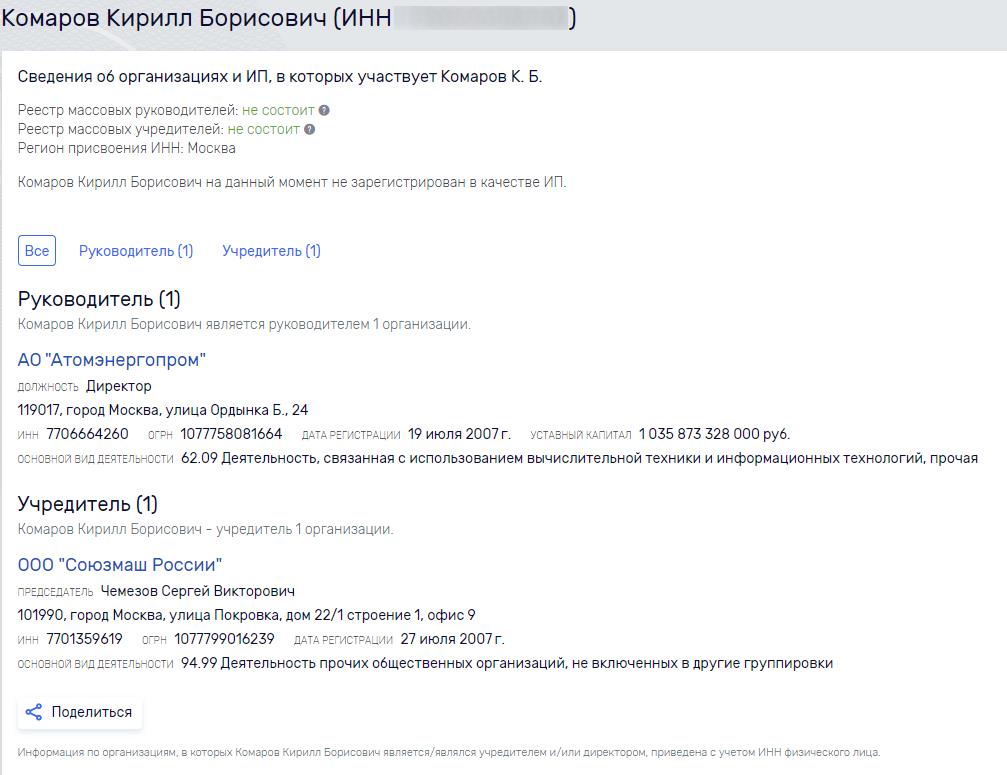This screenshot has height=775, width=1007.
Task: Click the note about not registered as ИП
Action: click(x=292, y=182)
